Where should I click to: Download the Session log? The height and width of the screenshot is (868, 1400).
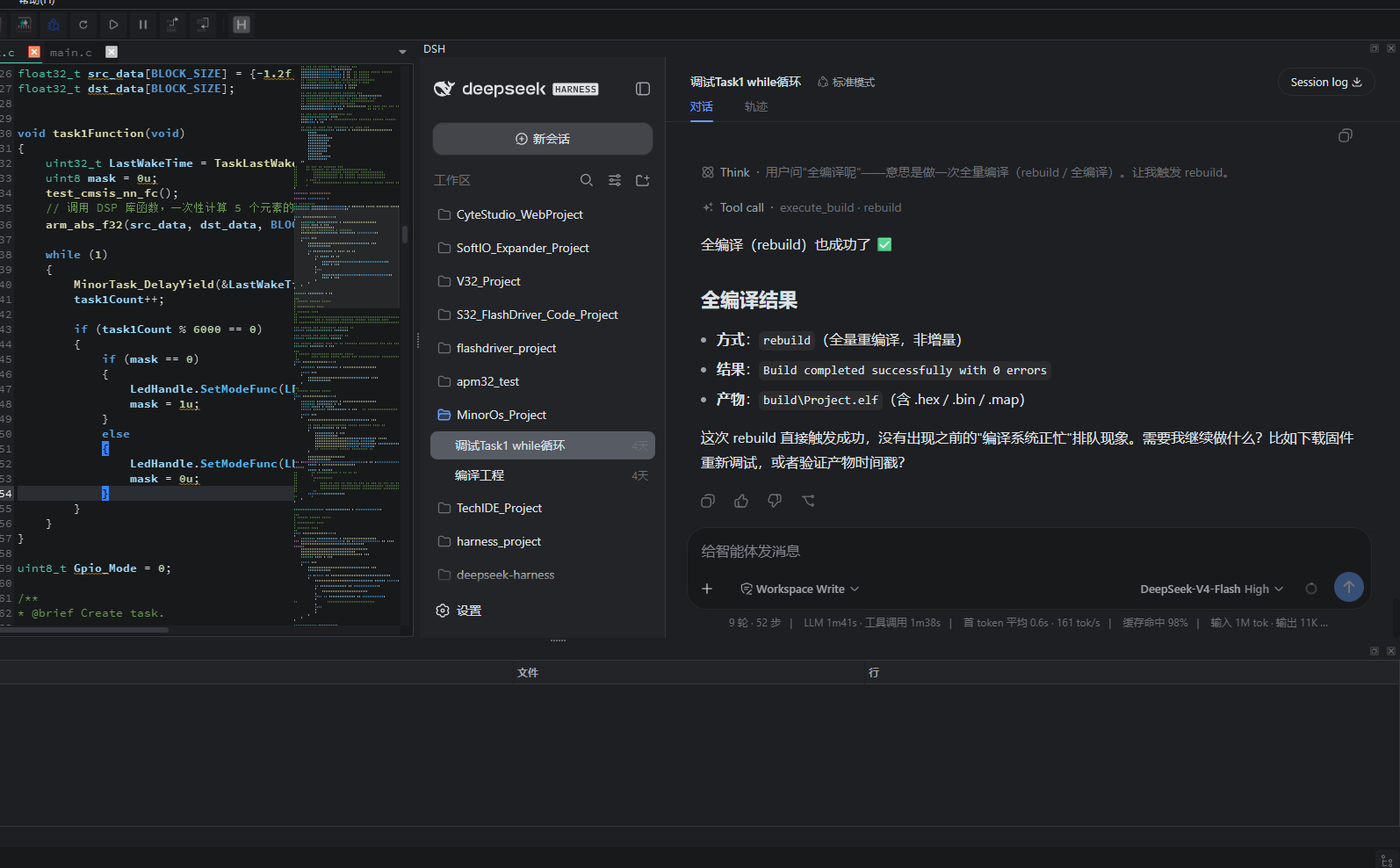click(x=1326, y=82)
